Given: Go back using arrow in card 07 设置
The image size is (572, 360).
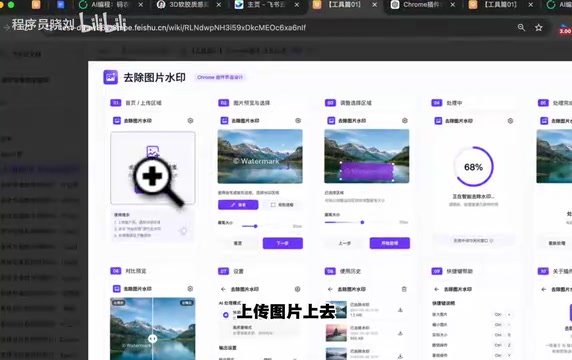Looking at the screenshot, I should point(223,289).
